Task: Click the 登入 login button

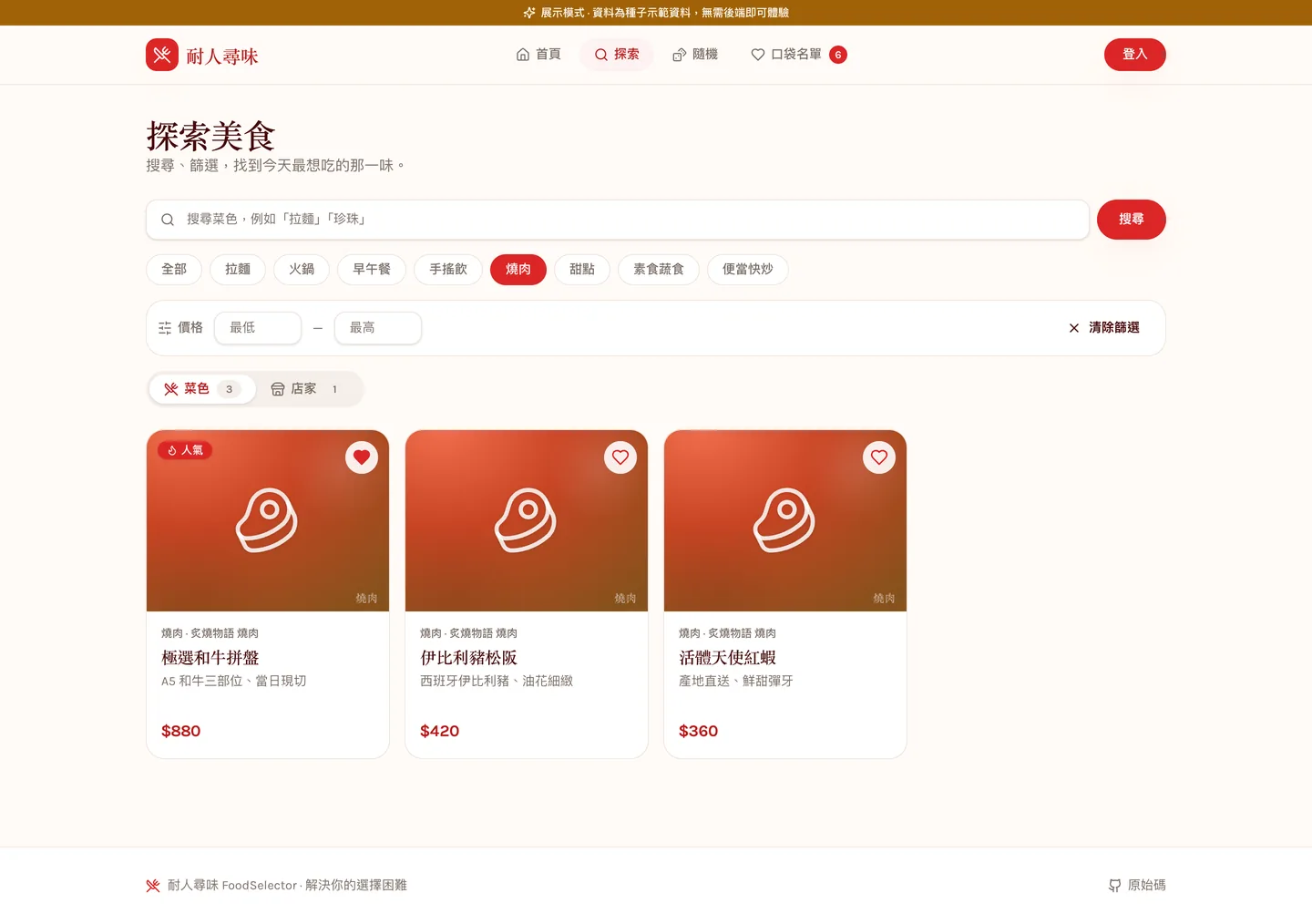Action: 1135,55
